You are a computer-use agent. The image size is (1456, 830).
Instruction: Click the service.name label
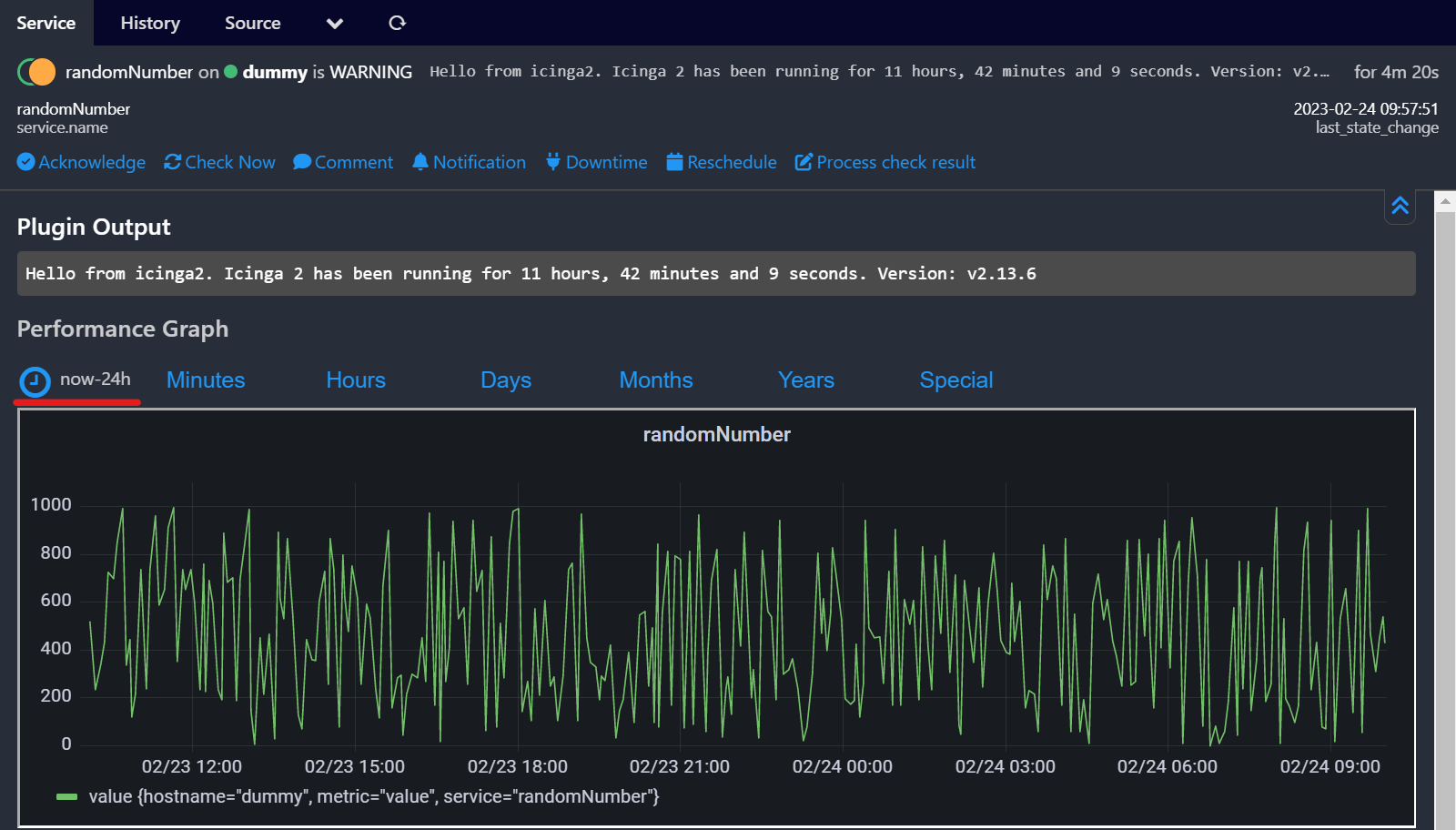tap(62, 128)
